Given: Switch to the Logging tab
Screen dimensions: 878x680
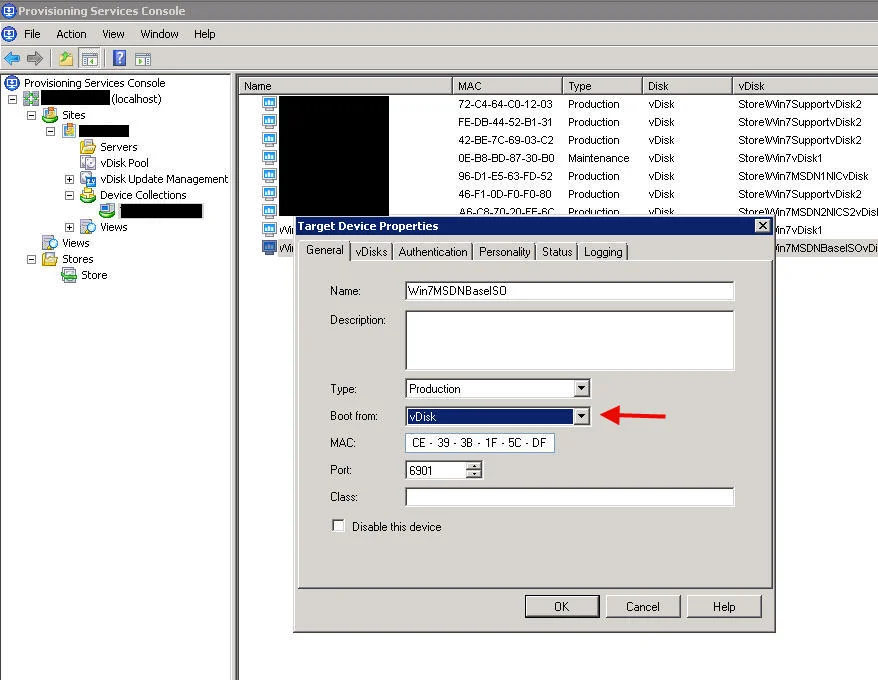Looking at the screenshot, I should (603, 252).
